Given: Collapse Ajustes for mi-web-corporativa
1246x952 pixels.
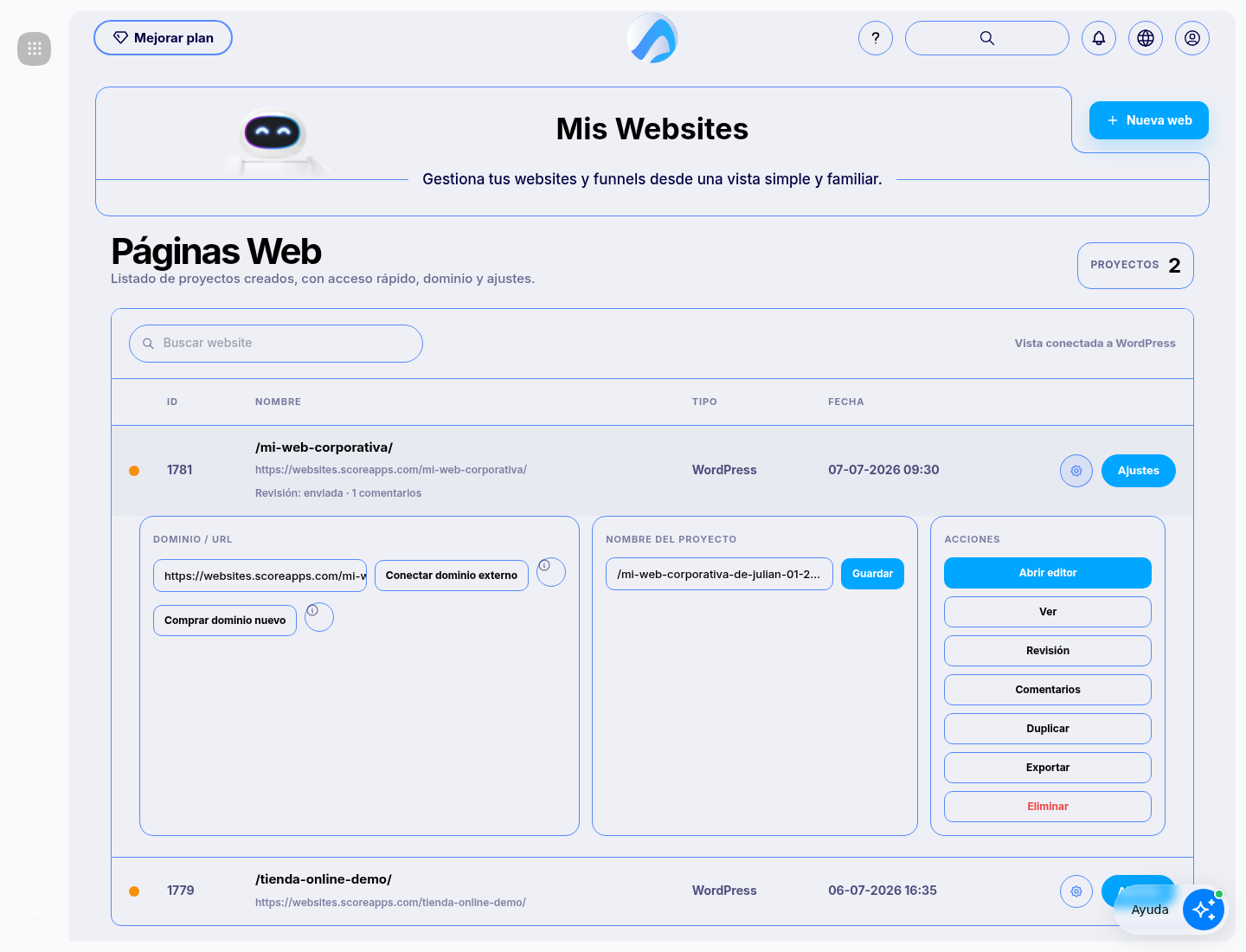Looking at the screenshot, I should click(x=1139, y=471).
